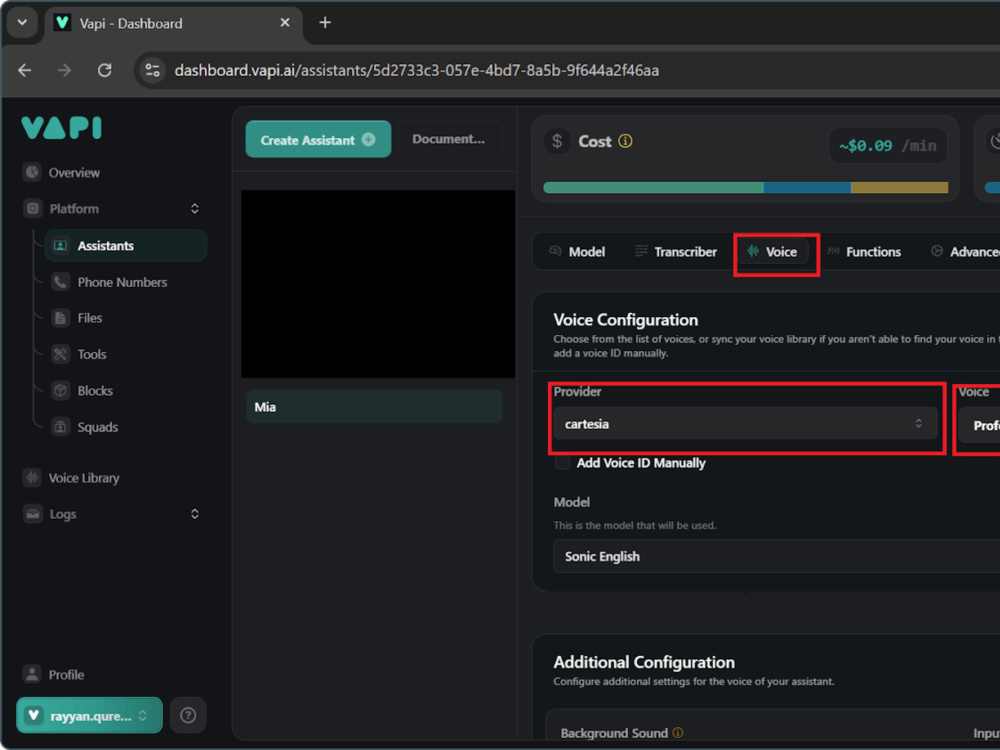Click the yellow segment of Cost bar
Viewport: 1000px width, 750px height.
coord(899,188)
